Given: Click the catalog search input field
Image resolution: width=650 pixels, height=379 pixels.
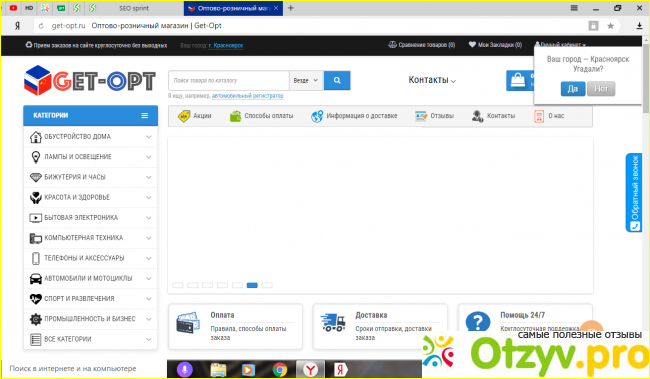Looking at the screenshot, I should (228, 80).
